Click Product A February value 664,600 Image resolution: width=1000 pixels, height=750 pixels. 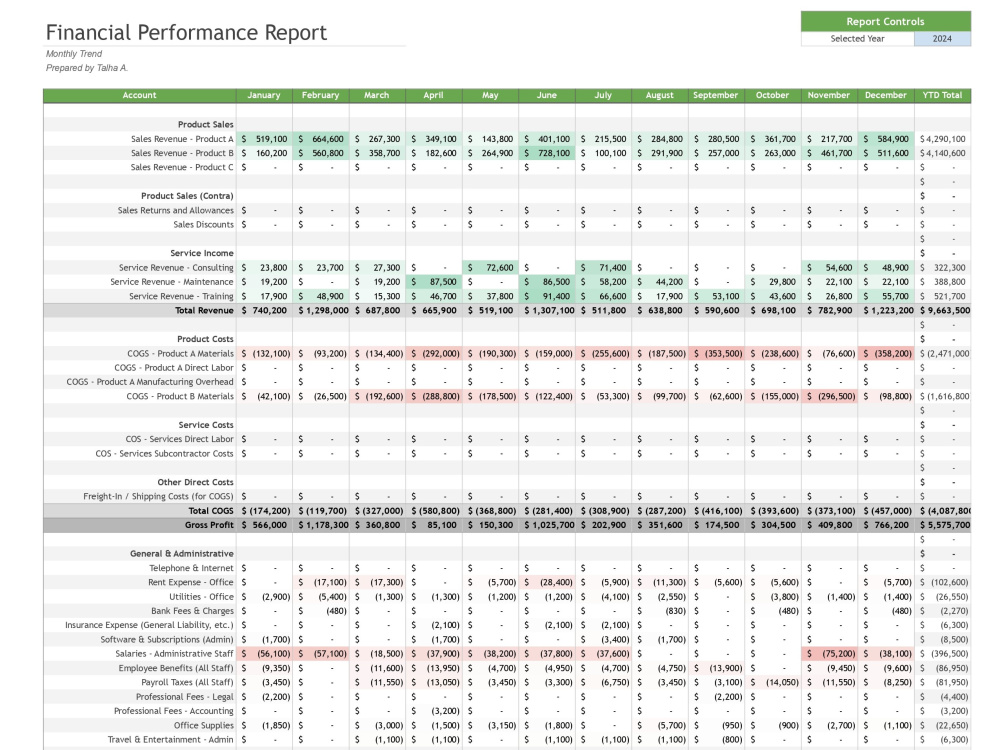[321, 139]
